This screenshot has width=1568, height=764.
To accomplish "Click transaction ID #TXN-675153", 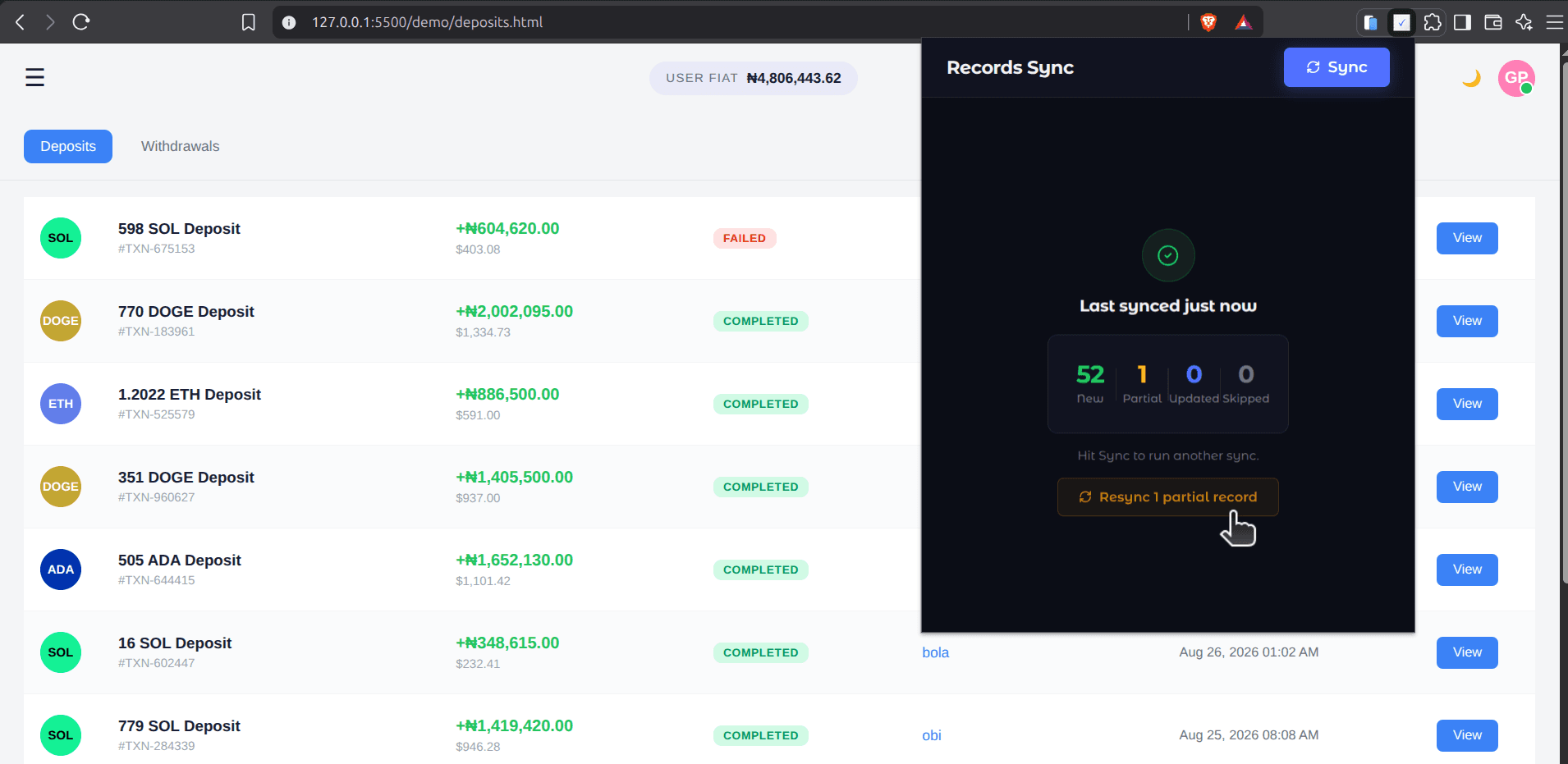I will tap(156, 249).
